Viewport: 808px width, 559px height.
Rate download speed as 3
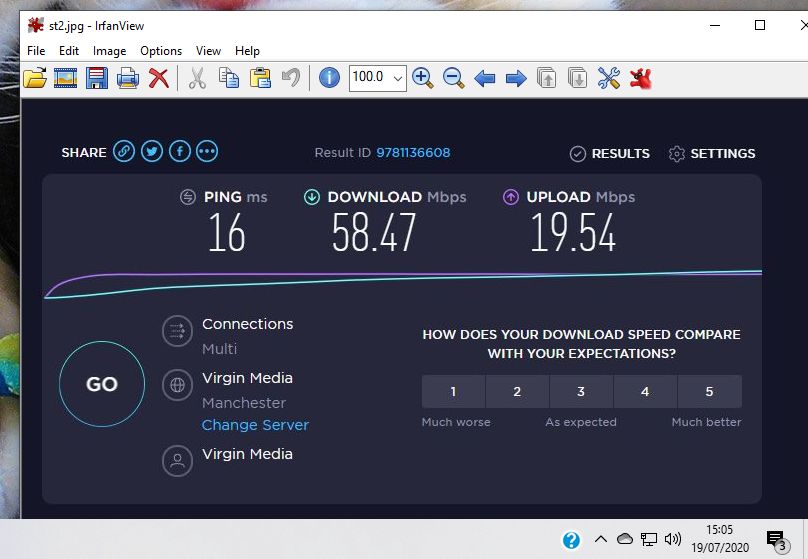pyautogui.click(x=581, y=392)
